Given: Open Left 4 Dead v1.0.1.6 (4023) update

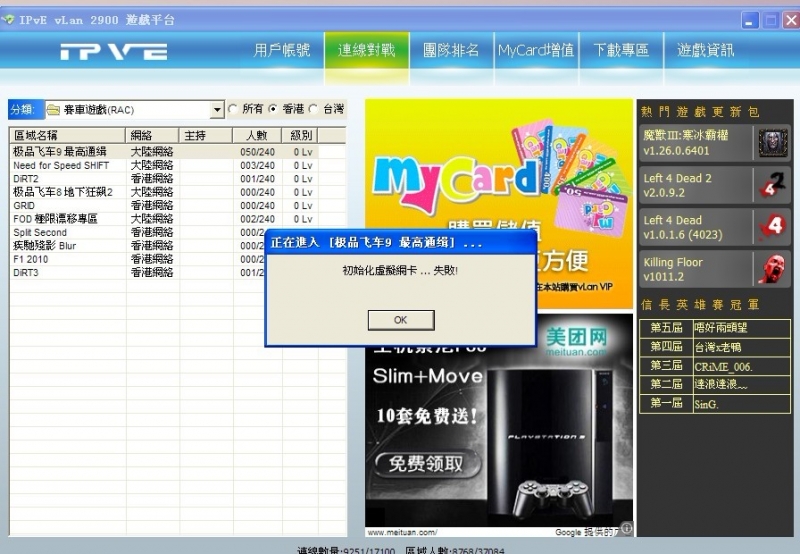Looking at the screenshot, I should [x=715, y=227].
